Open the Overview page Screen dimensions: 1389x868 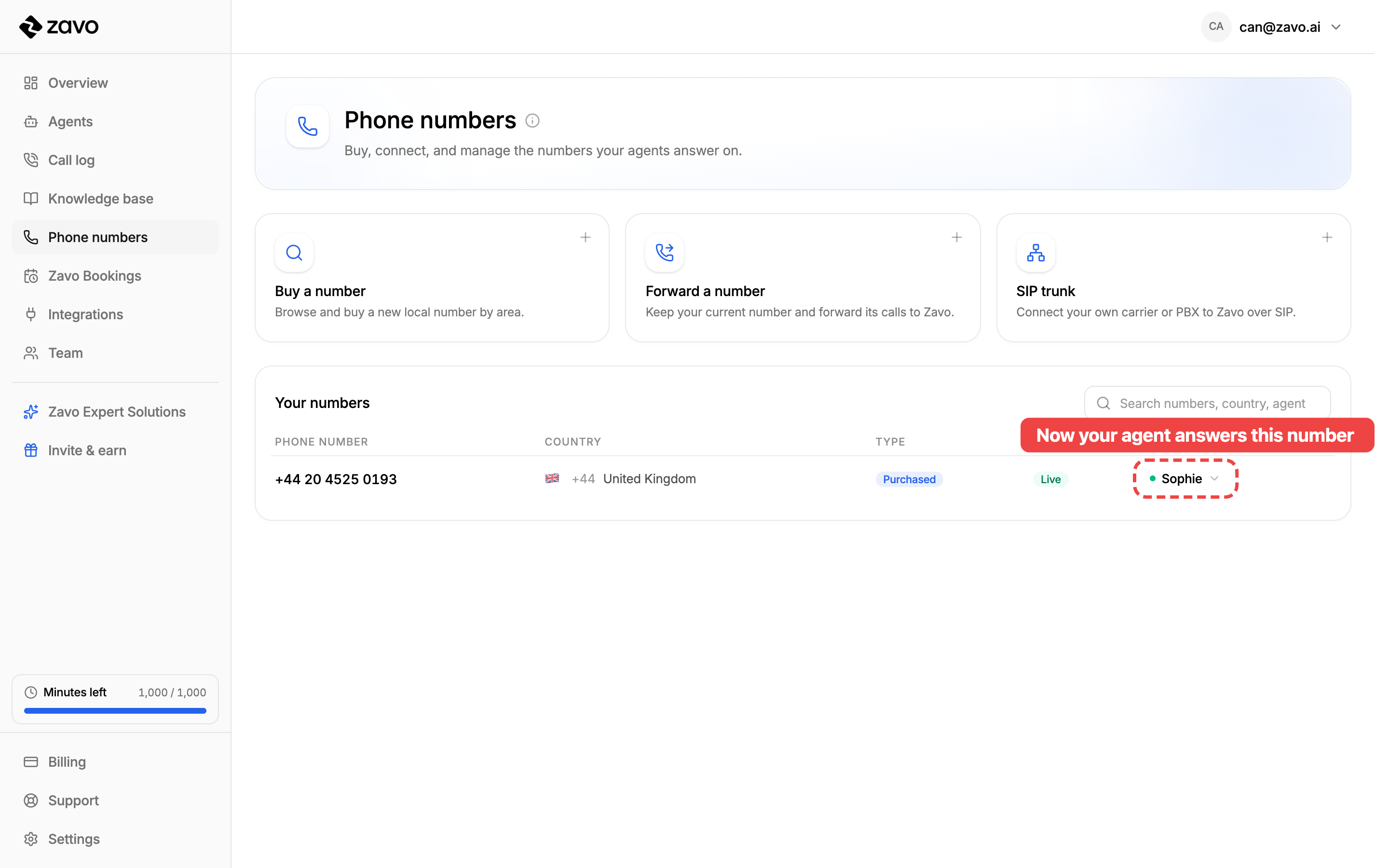pyautogui.click(x=115, y=82)
